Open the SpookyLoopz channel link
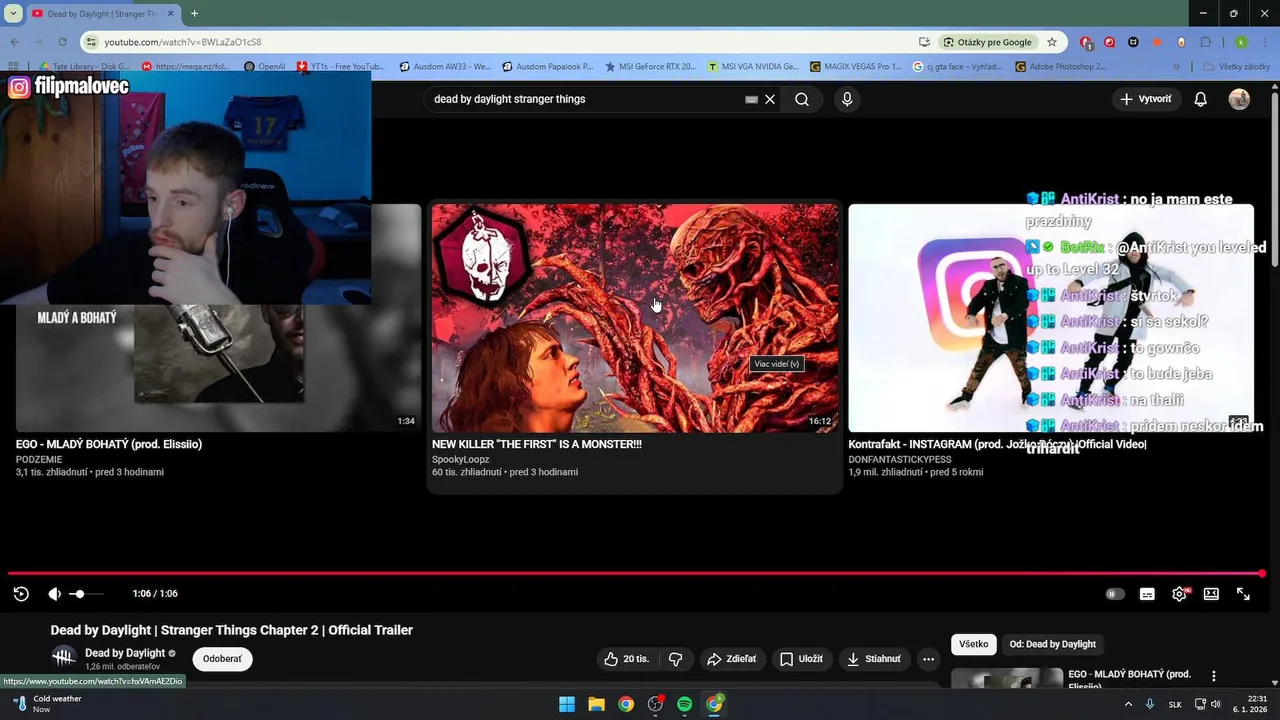The height and width of the screenshot is (720, 1280). pos(460,460)
